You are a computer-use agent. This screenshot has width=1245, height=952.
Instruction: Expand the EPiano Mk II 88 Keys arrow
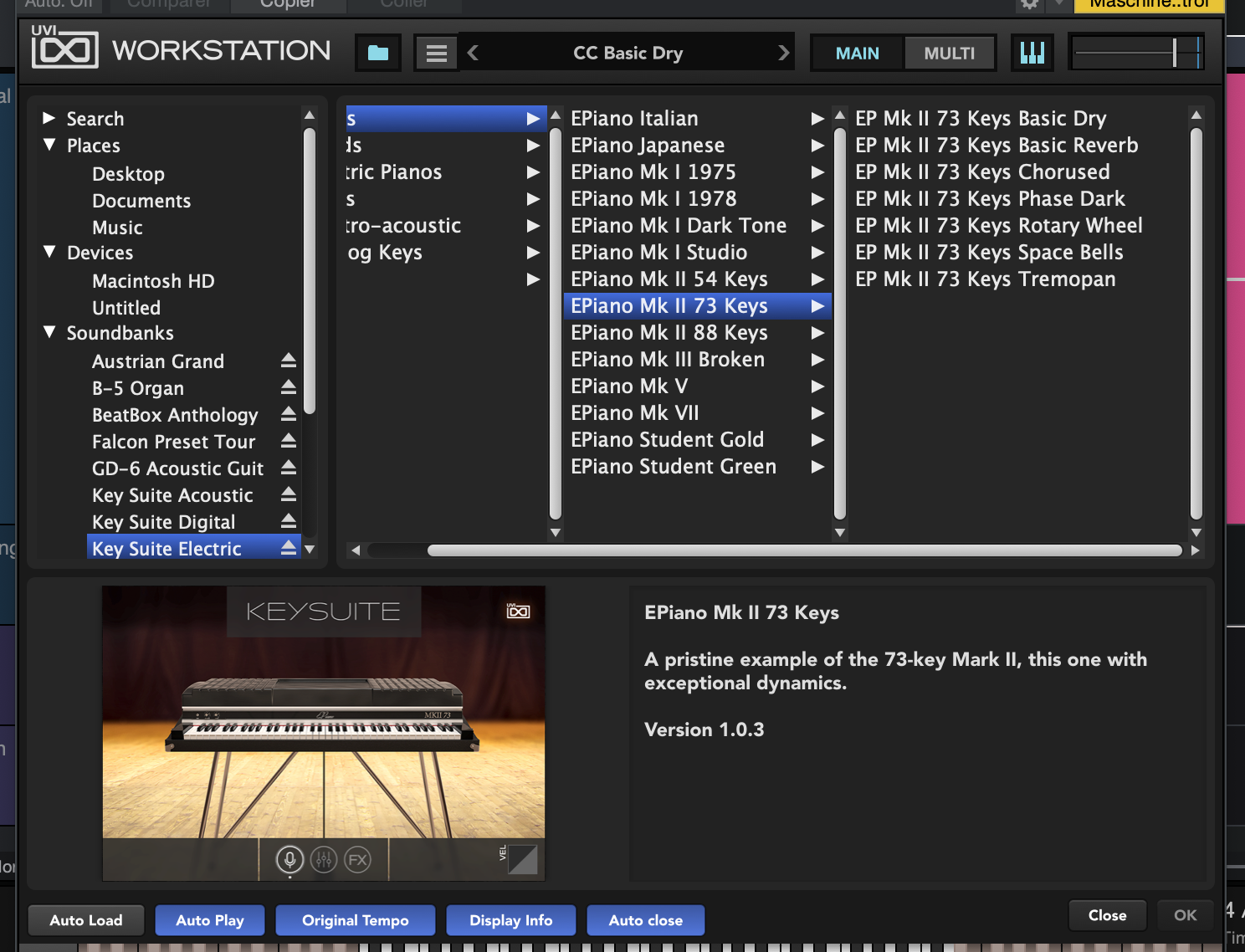click(817, 333)
